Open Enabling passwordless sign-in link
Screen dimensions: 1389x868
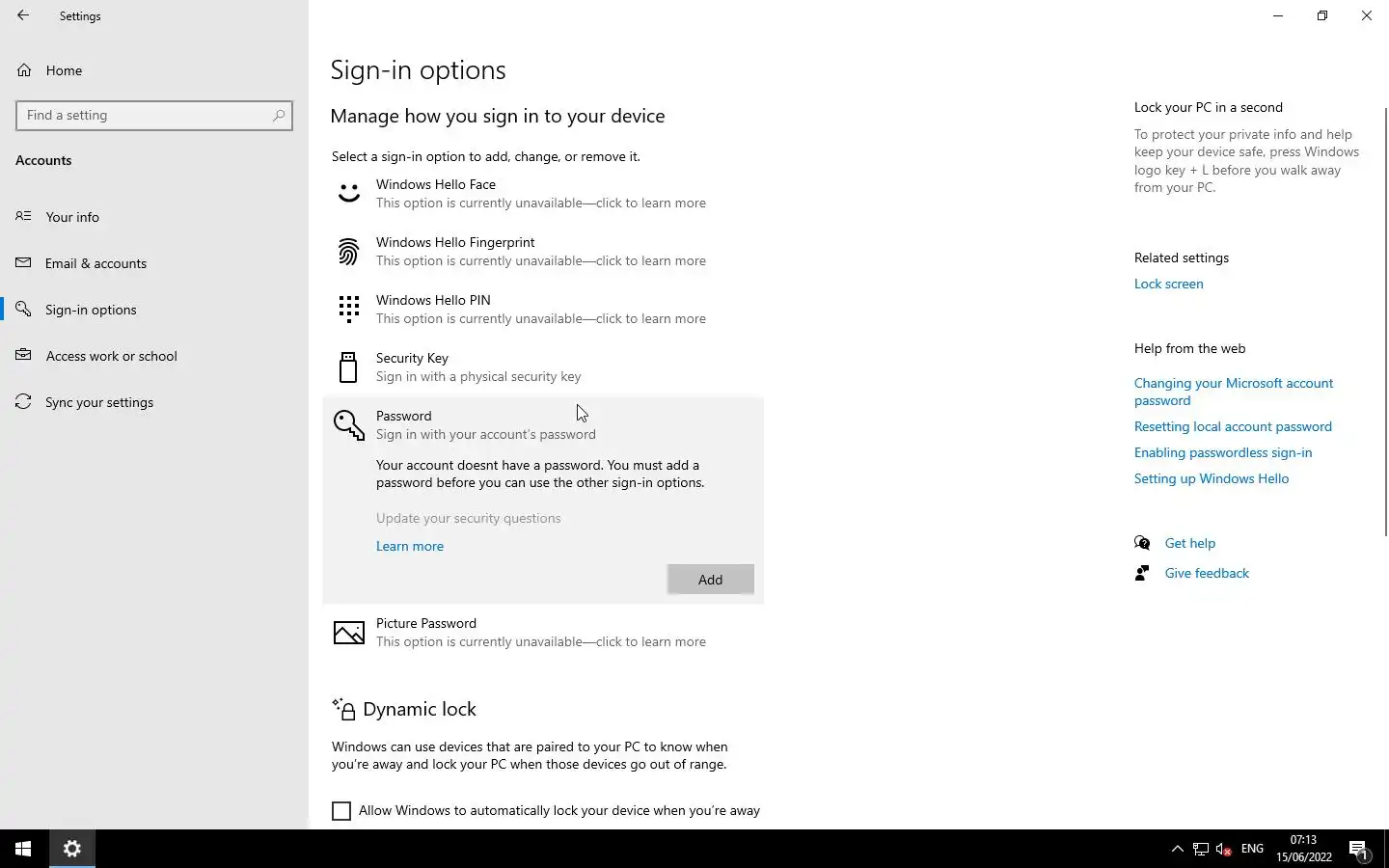1223,452
